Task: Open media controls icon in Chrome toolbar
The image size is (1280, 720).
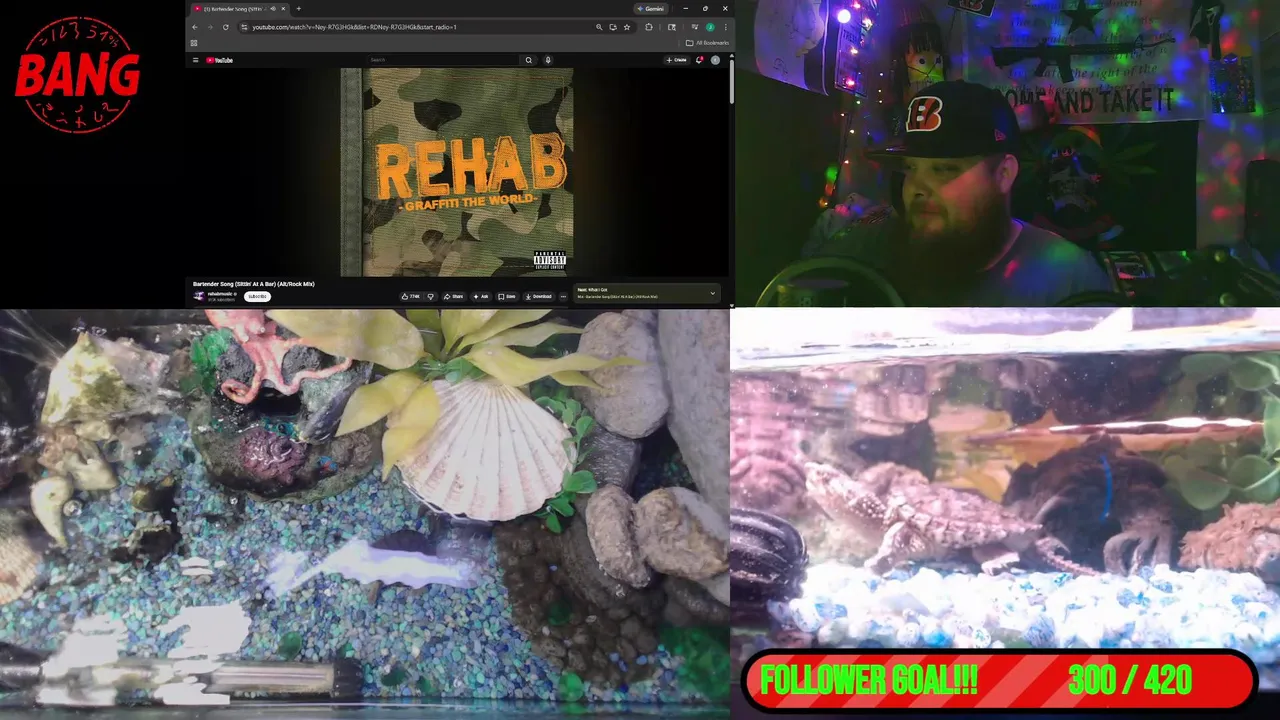Action: click(x=695, y=27)
